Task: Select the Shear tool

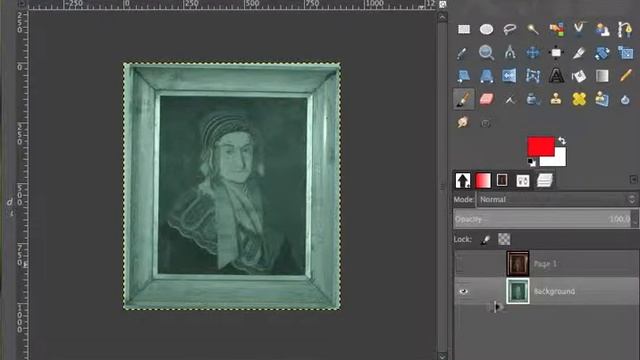Action: click(464, 76)
